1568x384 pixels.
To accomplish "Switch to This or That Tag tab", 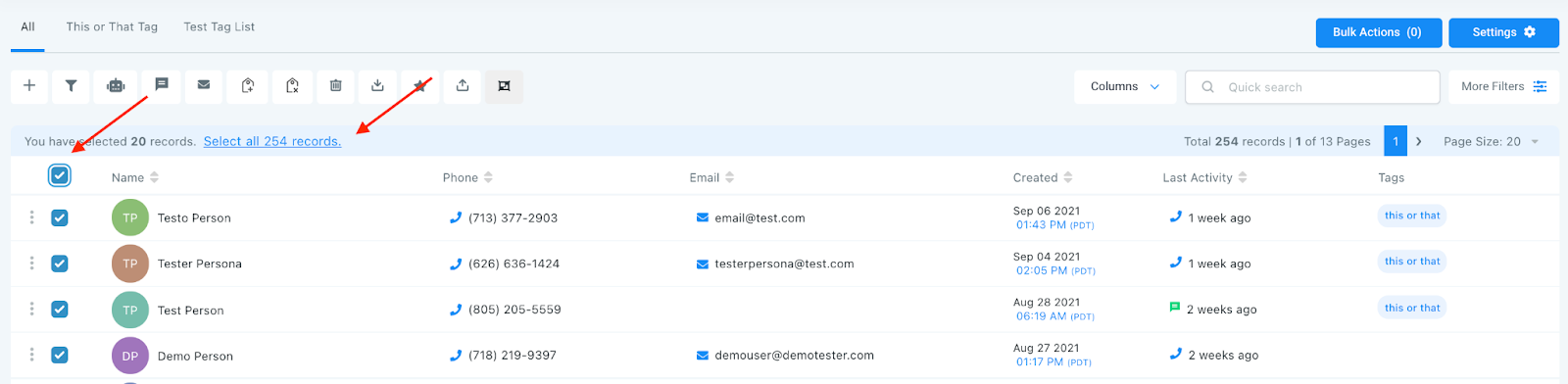I will tap(112, 26).
